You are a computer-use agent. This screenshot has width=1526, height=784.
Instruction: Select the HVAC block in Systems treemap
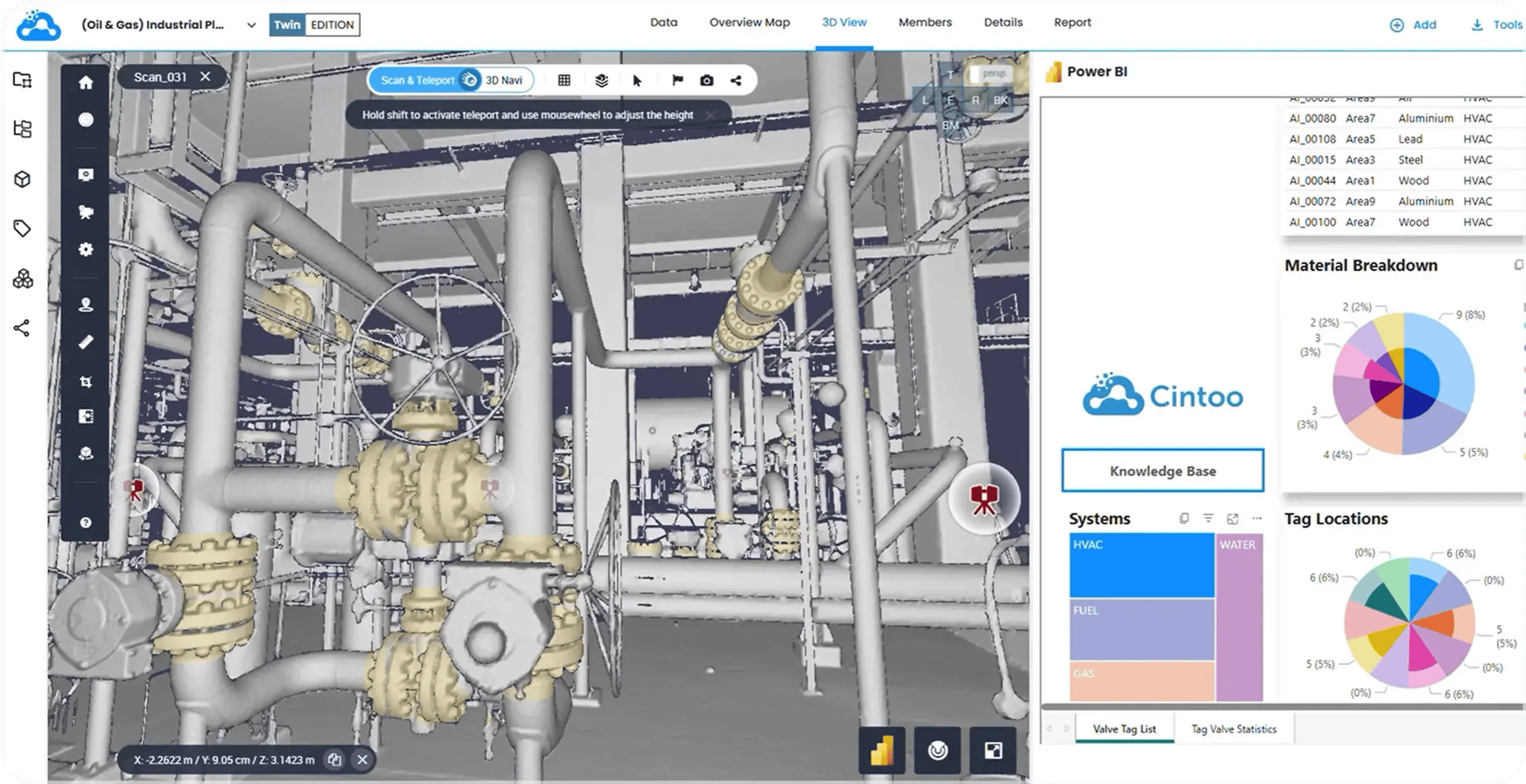coord(1141,565)
